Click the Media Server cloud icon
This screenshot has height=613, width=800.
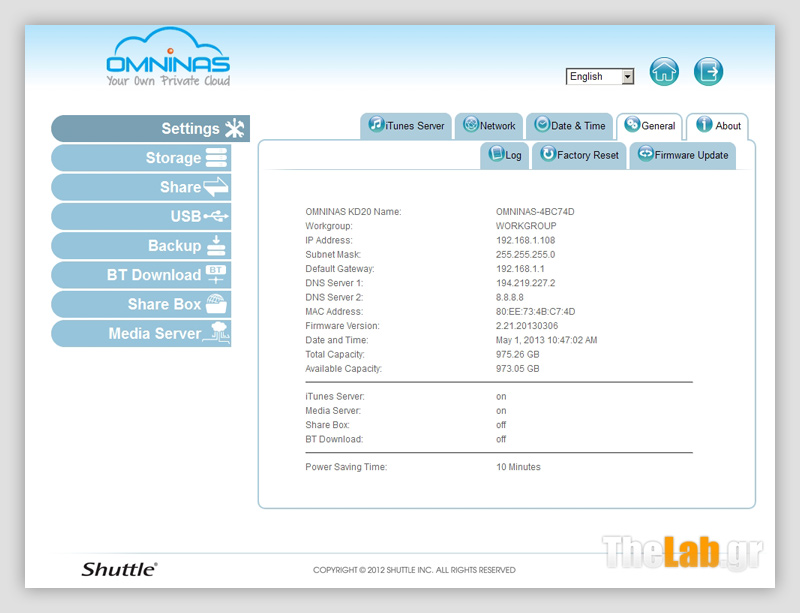pos(216,333)
